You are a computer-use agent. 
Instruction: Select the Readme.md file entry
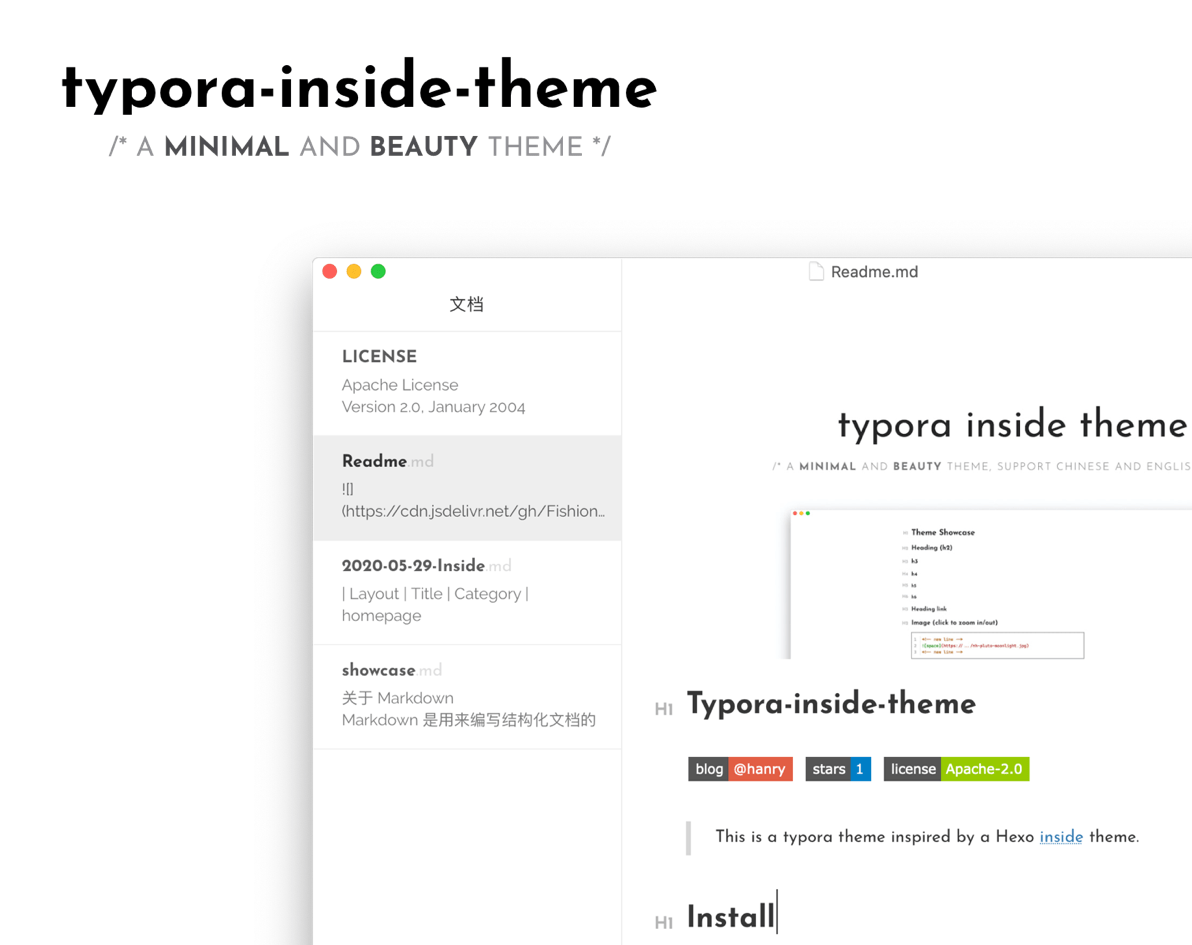(467, 488)
